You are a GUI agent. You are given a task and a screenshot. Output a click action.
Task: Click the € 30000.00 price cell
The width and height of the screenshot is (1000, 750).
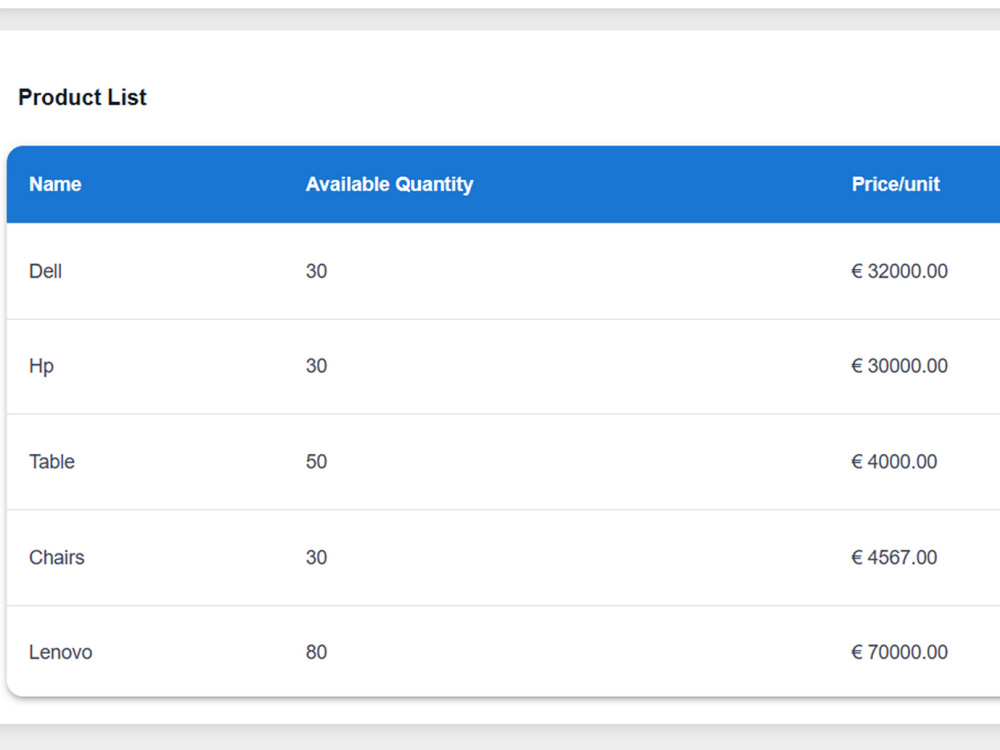(x=899, y=366)
